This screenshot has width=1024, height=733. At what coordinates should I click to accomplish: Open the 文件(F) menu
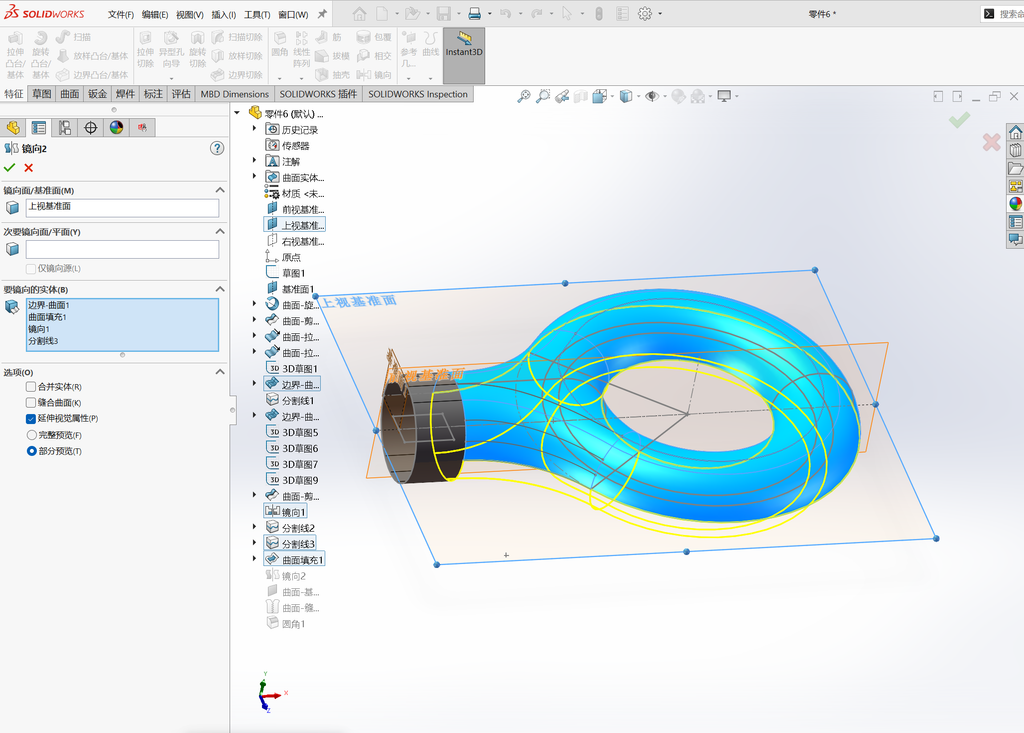121,14
